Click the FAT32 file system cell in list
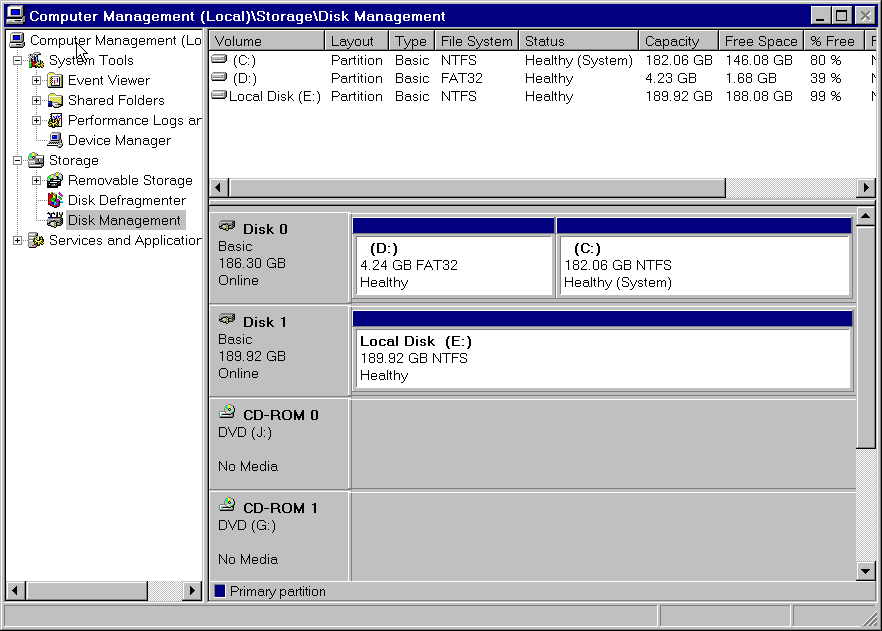Viewport: 882px width, 631px height. pos(462,78)
